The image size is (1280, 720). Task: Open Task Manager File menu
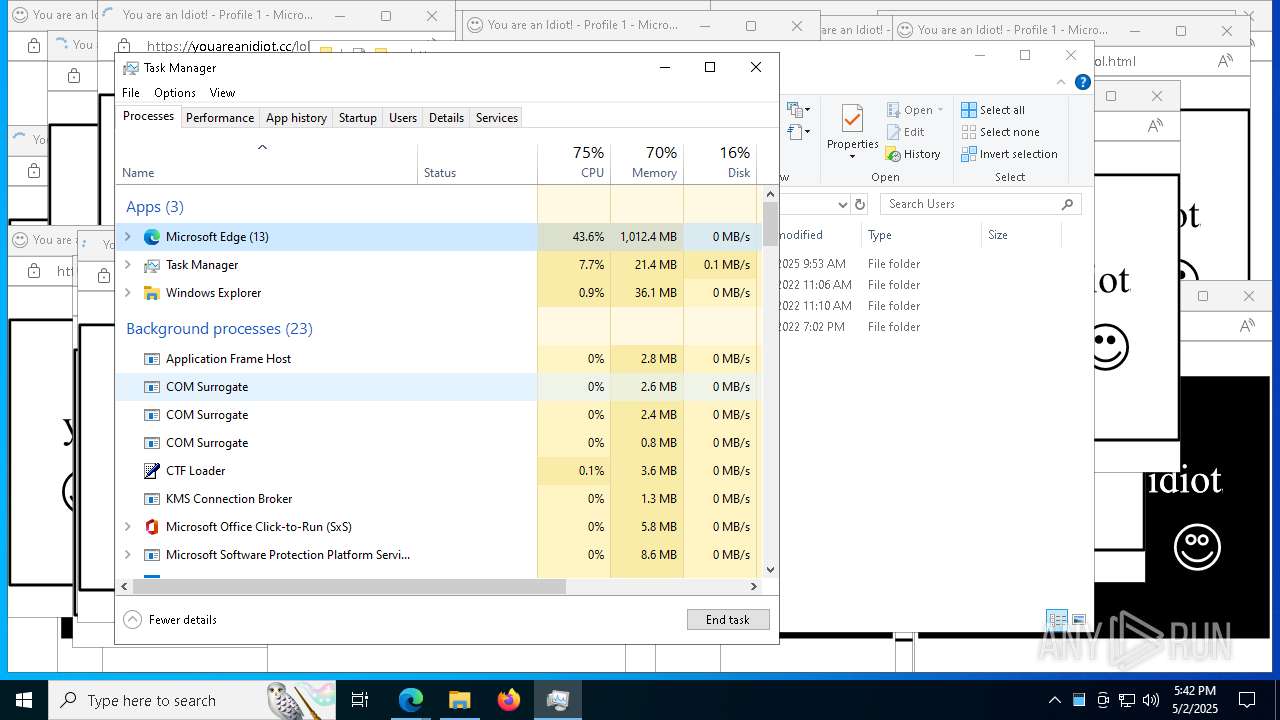[131, 93]
